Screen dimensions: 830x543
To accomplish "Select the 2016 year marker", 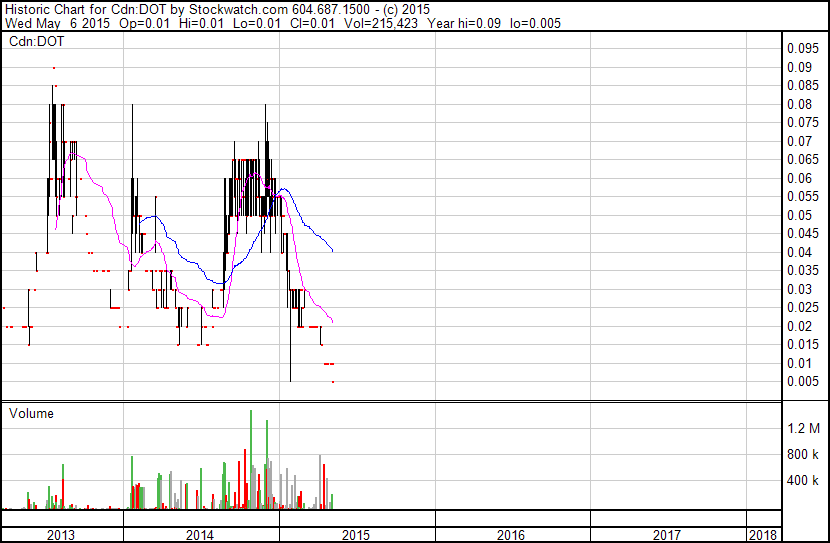I will 511,535.
